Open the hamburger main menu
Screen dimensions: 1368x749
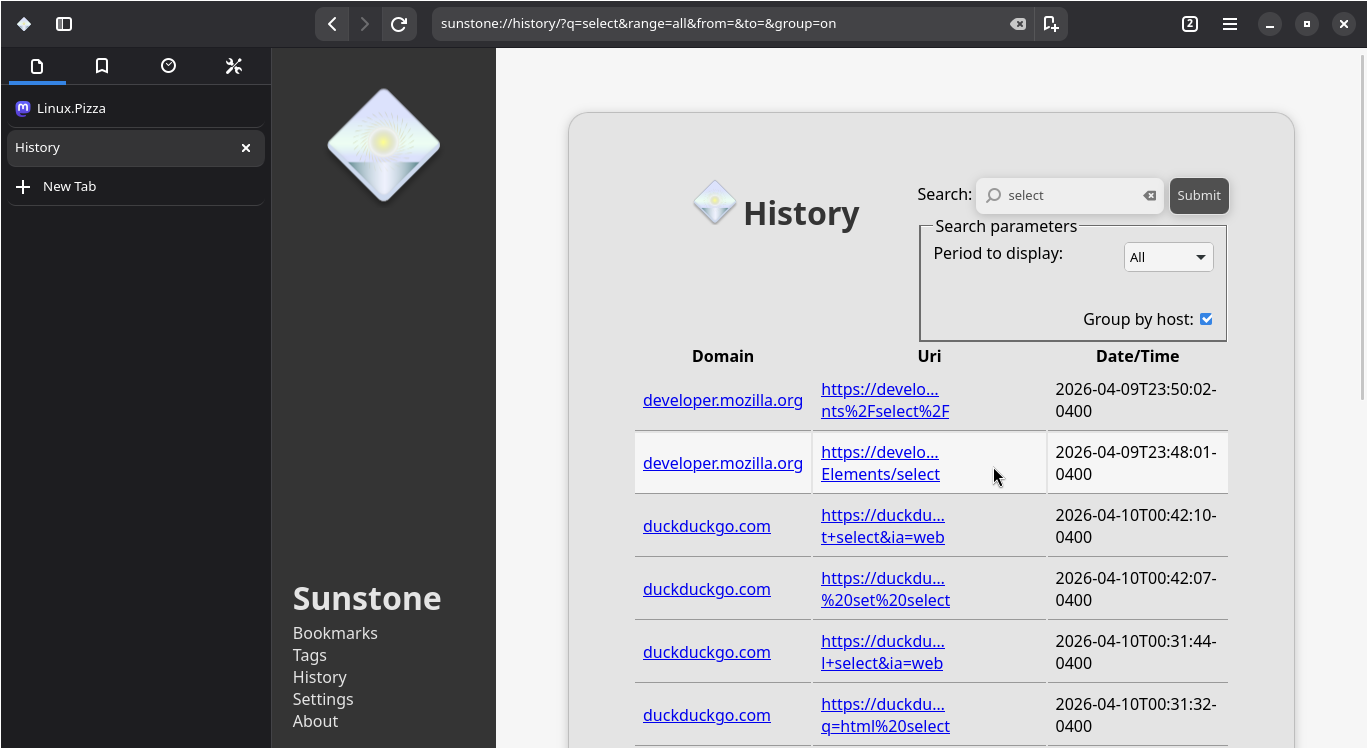tap(1230, 24)
